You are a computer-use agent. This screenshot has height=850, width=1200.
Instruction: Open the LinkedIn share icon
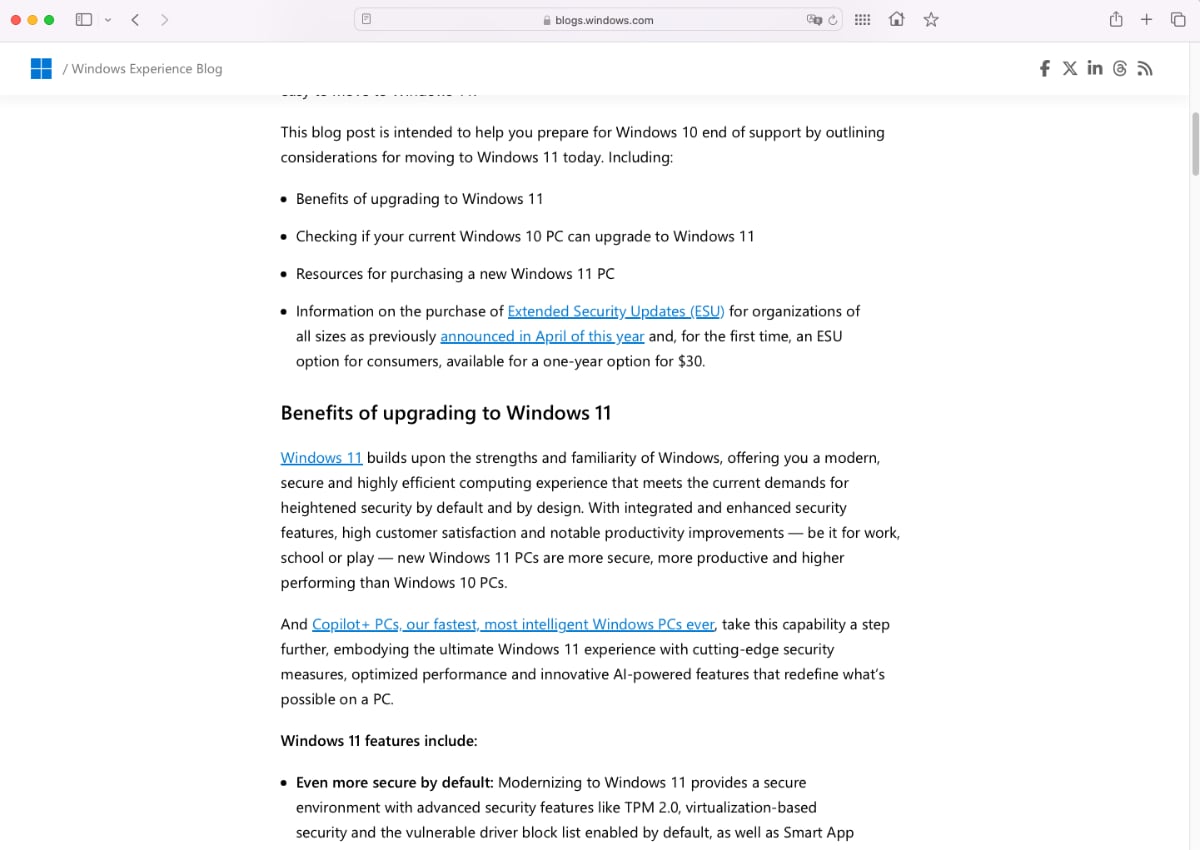(x=1095, y=68)
